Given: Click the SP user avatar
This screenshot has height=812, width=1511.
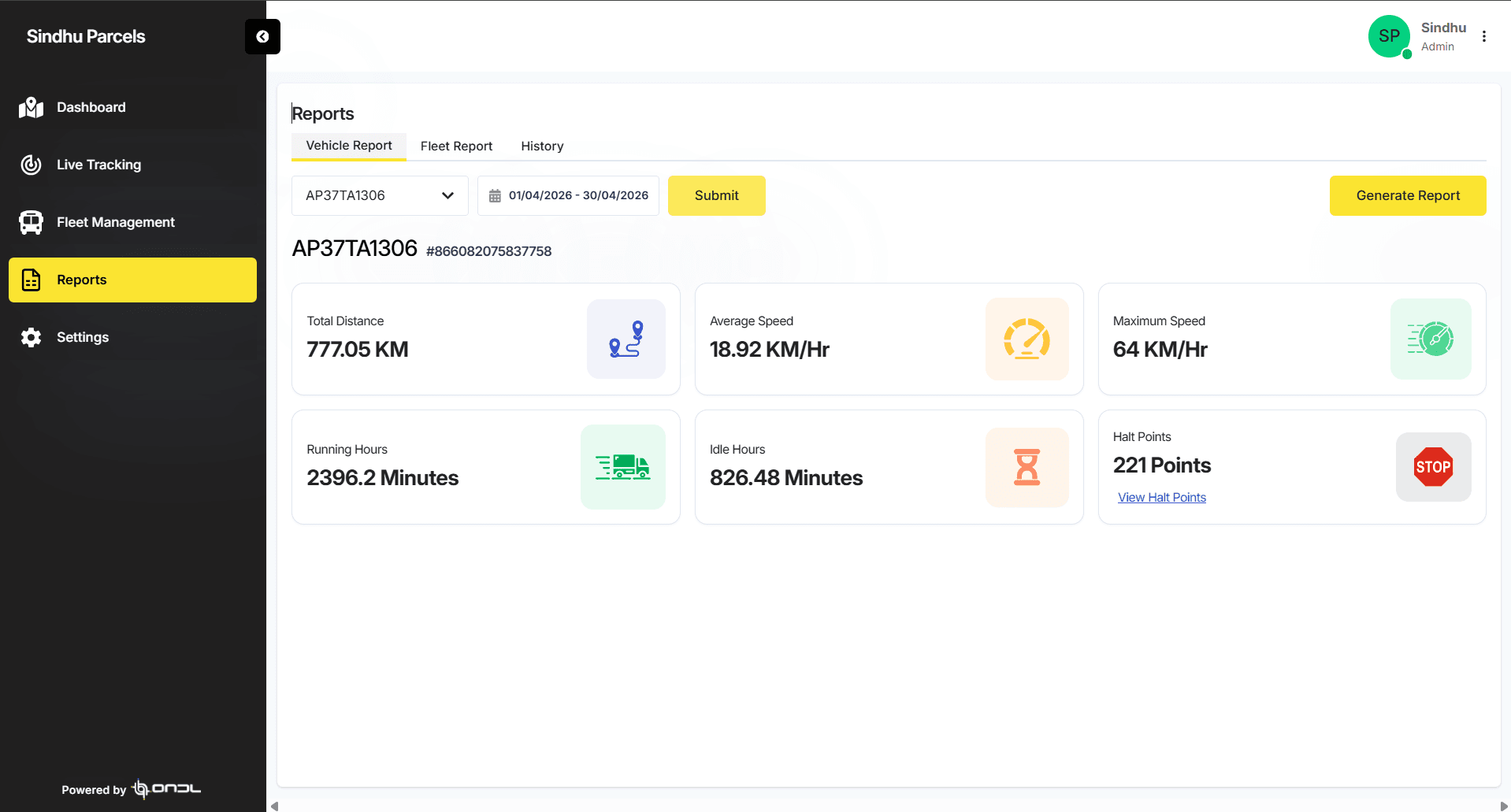Looking at the screenshot, I should [1390, 36].
